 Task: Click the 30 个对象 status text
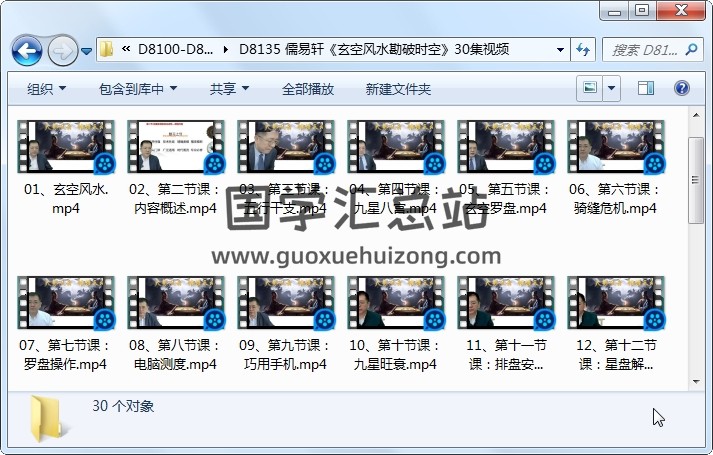coord(123,406)
